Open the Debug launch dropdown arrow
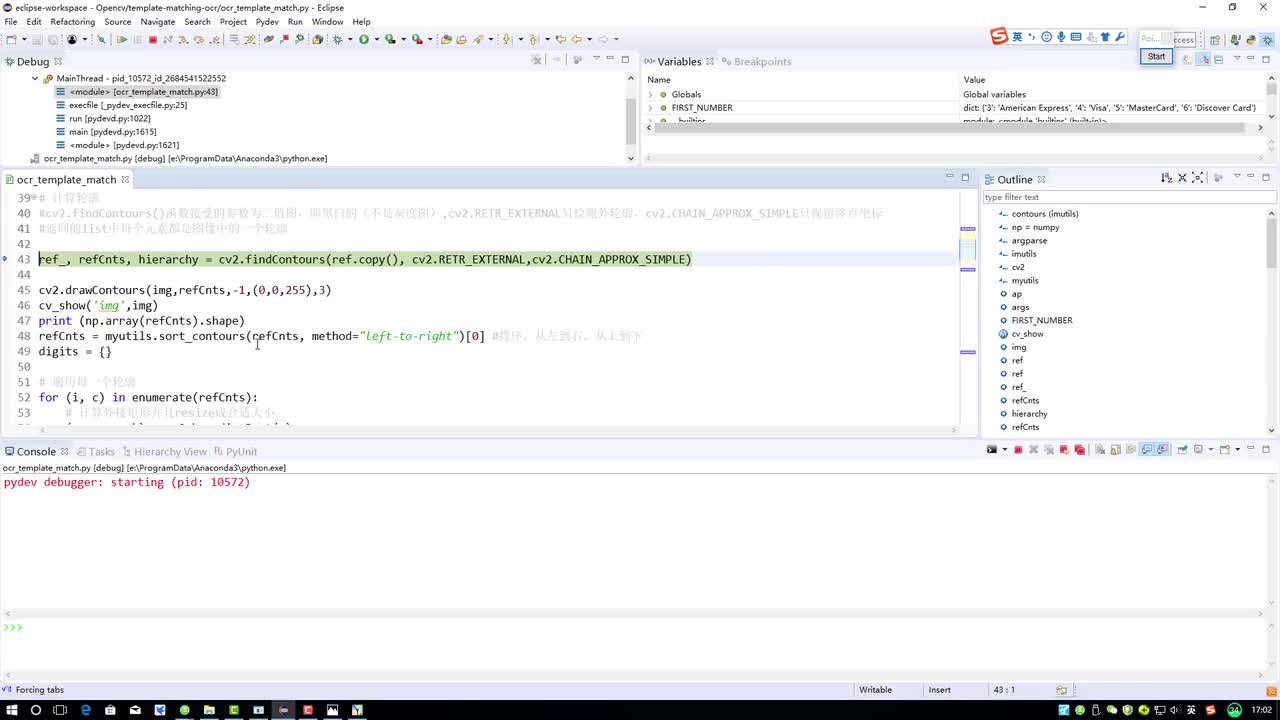Screen dimensions: 1280x720 350,40
